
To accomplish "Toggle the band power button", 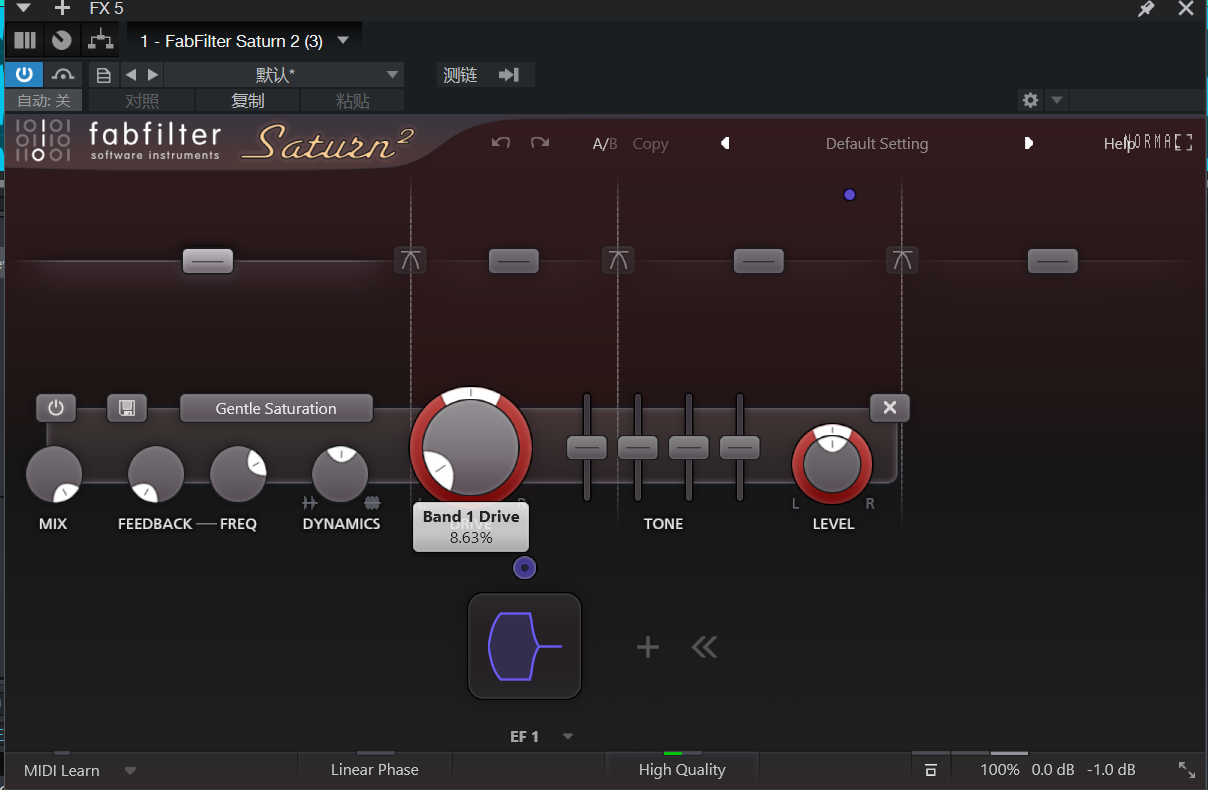I will point(56,408).
